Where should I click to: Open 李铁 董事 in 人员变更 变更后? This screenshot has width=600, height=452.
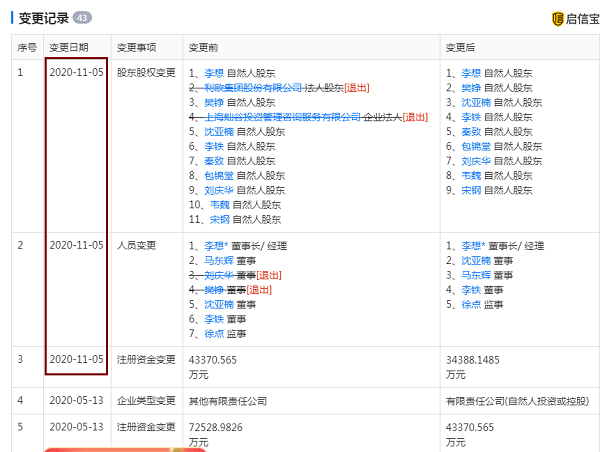(x=471, y=290)
